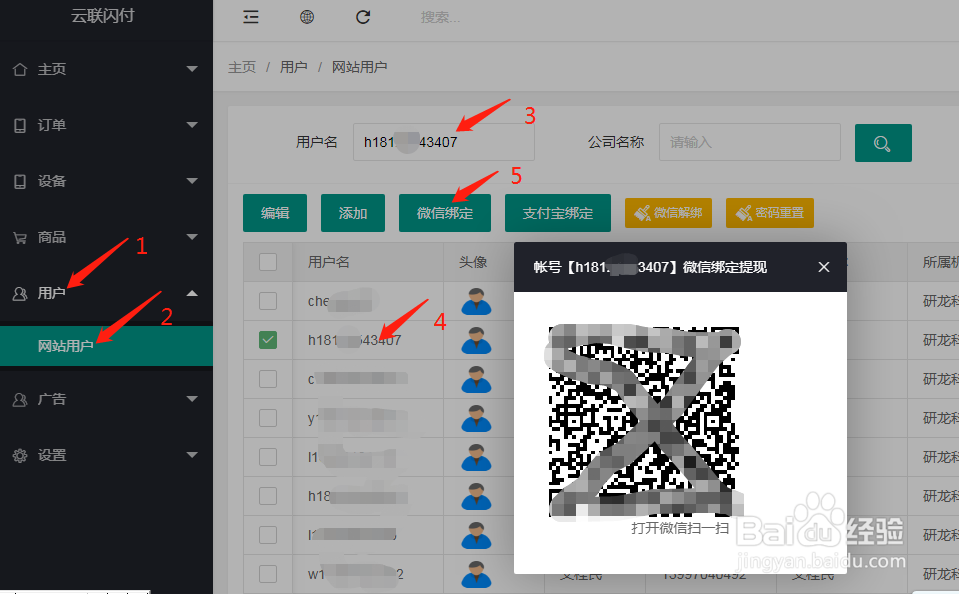Click the 支付宝绑定 button
Image resolution: width=959 pixels, height=594 pixels.
(558, 213)
